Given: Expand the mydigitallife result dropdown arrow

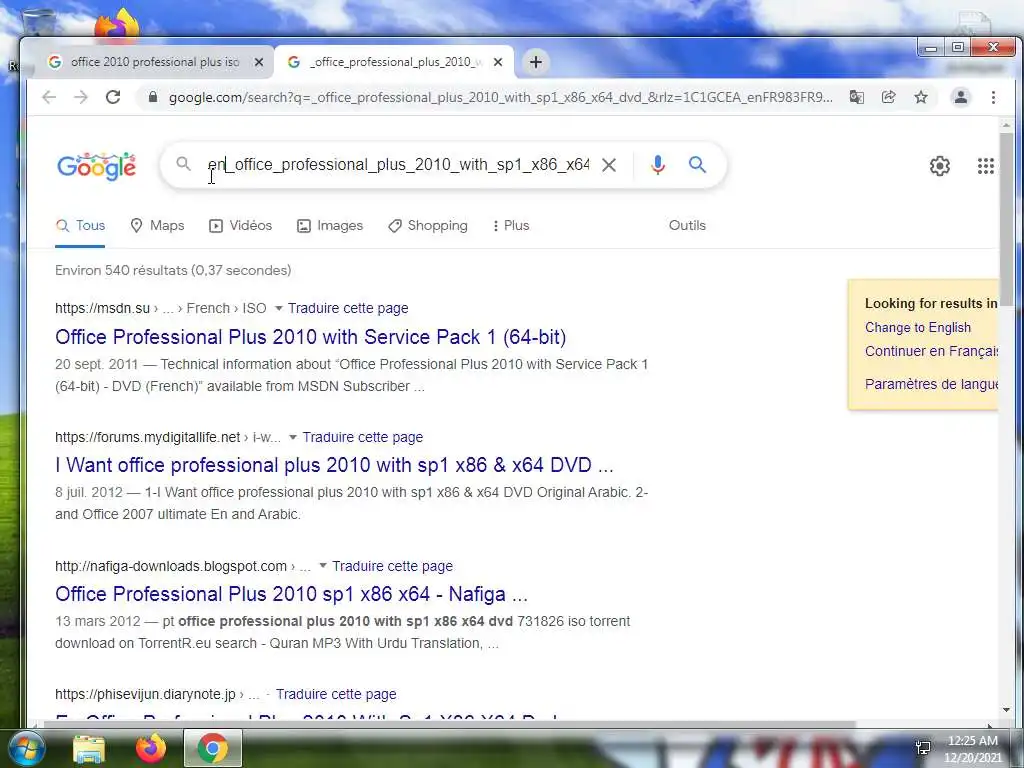Looking at the screenshot, I should click(x=293, y=437).
